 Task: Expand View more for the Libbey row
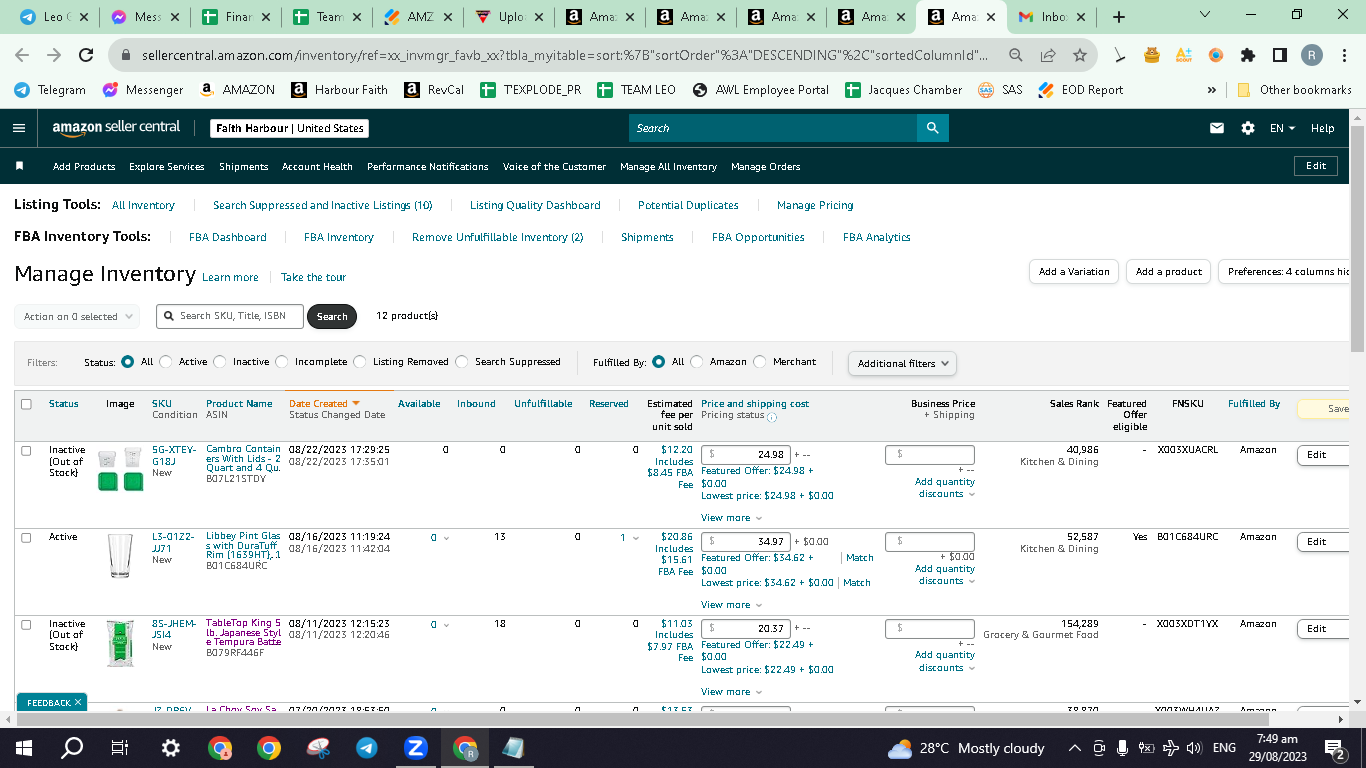click(731, 605)
